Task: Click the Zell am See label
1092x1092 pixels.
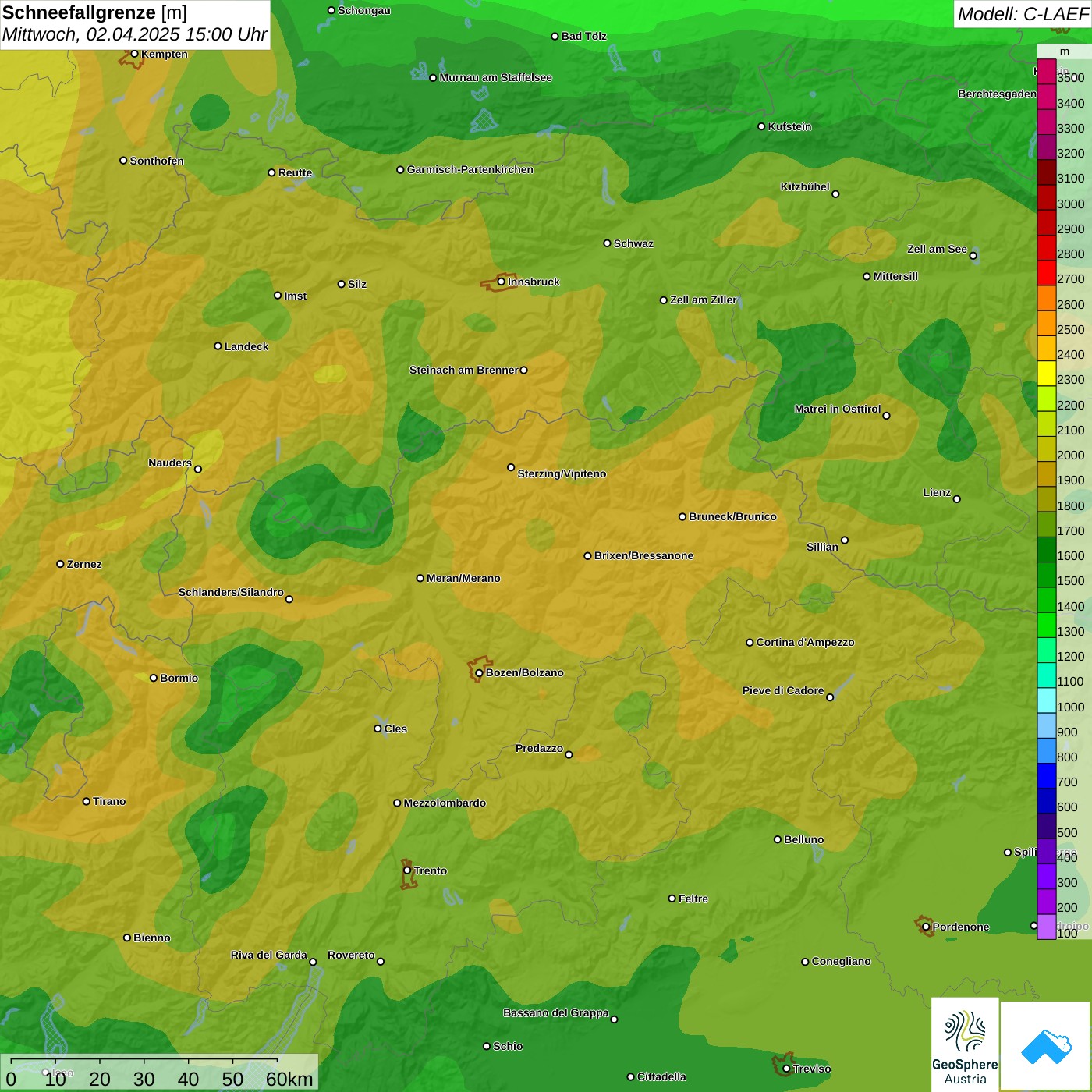Action: [937, 249]
